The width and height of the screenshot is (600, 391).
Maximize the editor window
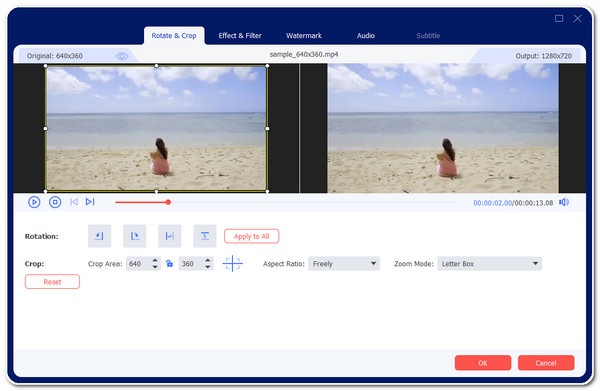559,18
